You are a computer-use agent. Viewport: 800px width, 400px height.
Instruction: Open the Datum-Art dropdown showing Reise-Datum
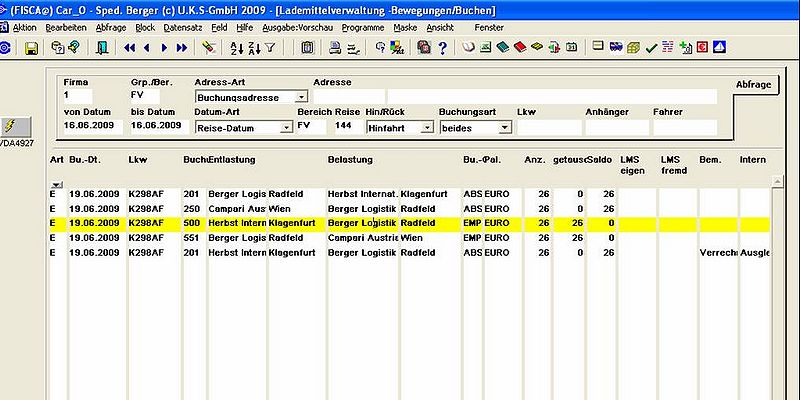pos(287,128)
